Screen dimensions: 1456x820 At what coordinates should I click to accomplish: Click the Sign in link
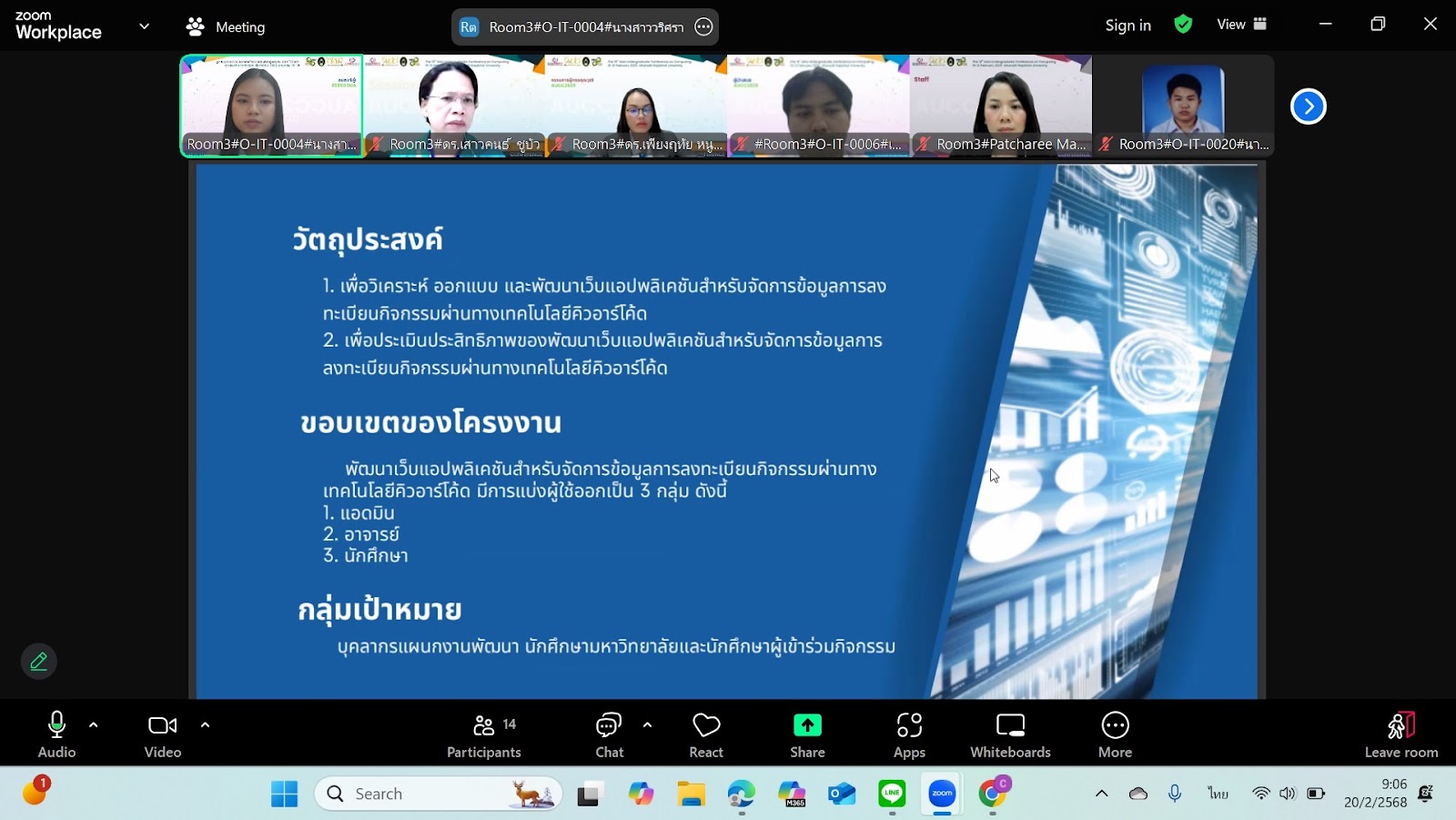1128,25
